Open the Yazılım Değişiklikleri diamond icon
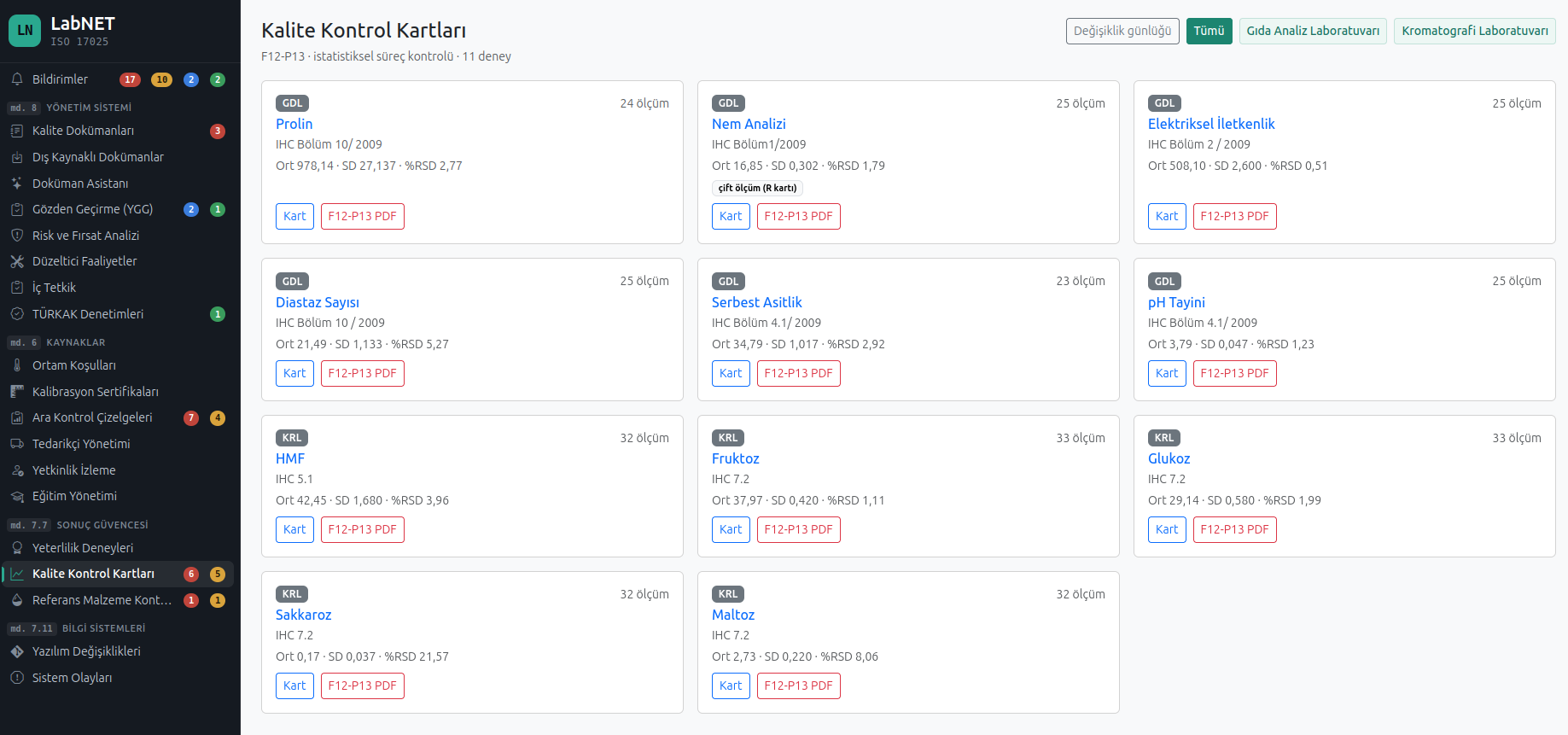The image size is (1568, 735). click(17, 651)
